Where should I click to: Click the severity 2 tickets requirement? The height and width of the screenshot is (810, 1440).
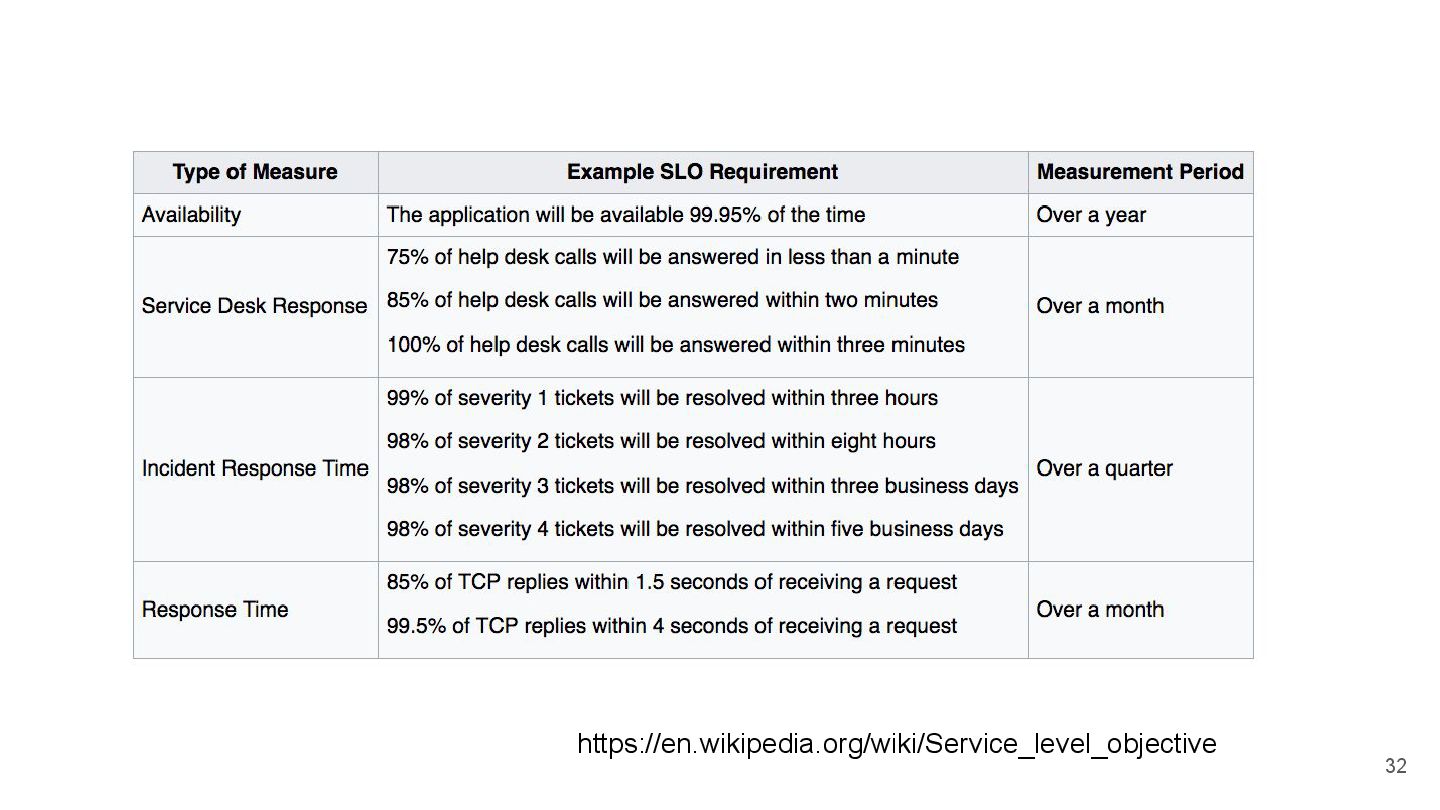point(661,441)
